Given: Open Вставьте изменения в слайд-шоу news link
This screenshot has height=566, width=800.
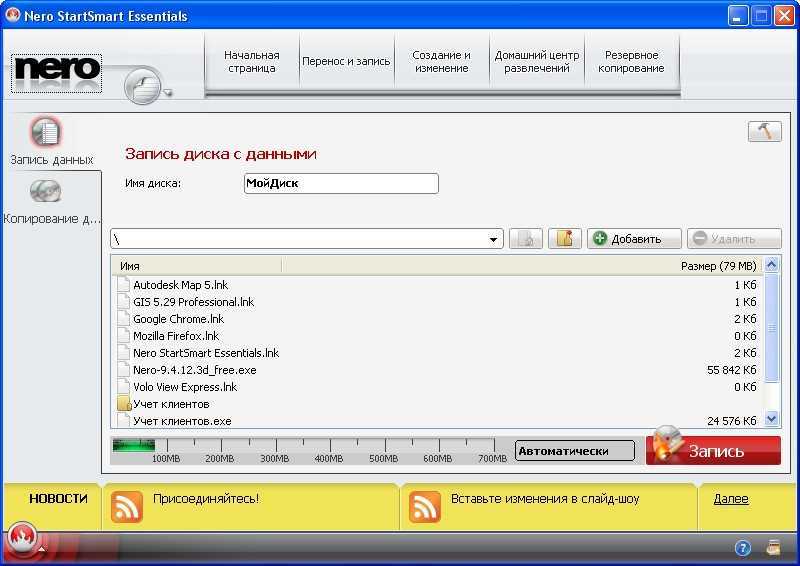Looking at the screenshot, I should click(545, 499).
